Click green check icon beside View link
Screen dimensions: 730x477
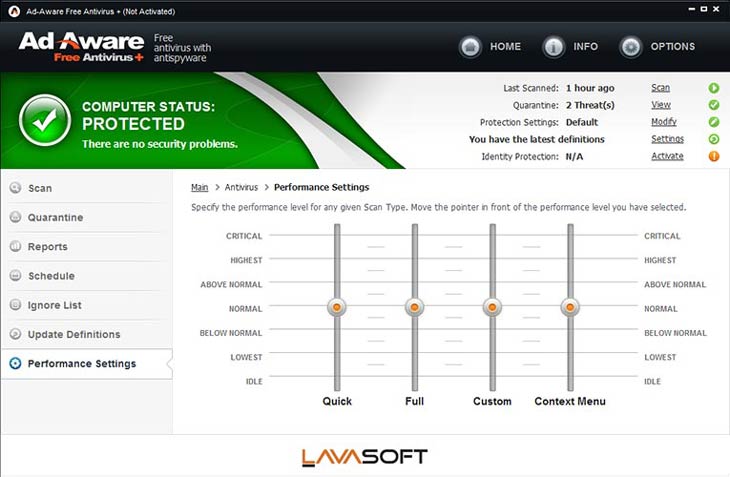714,105
